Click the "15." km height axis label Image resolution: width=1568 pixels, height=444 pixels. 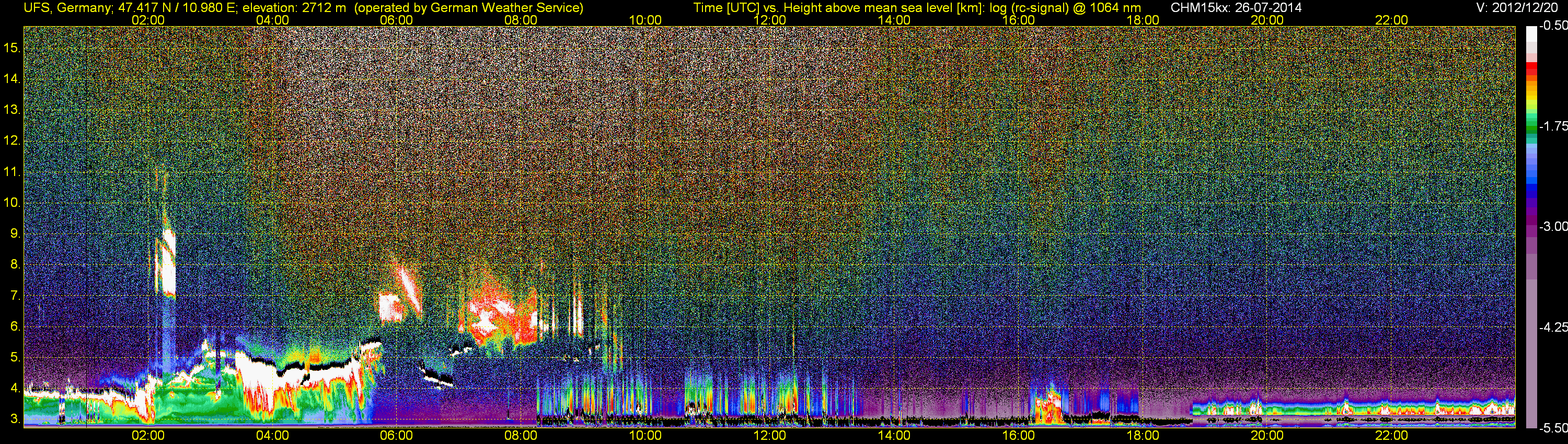click(x=12, y=48)
